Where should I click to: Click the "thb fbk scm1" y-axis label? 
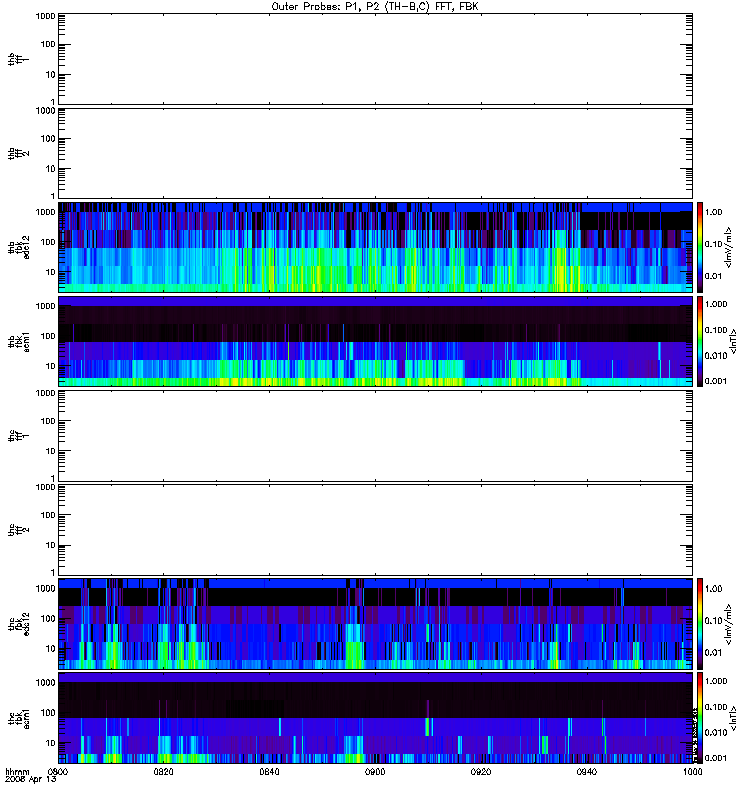click(19, 341)
